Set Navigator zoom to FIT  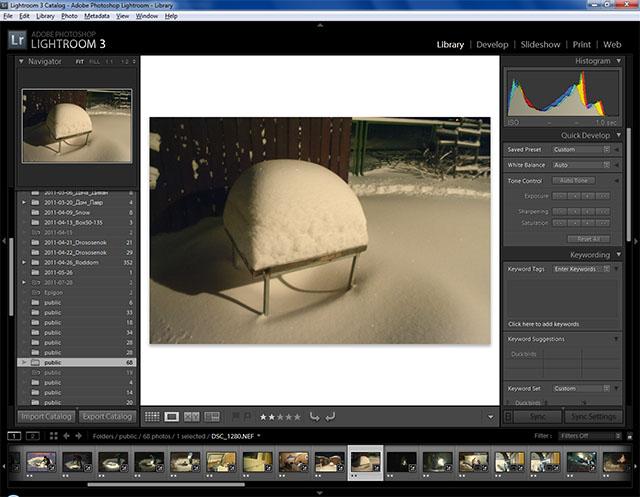pos(80,62)
